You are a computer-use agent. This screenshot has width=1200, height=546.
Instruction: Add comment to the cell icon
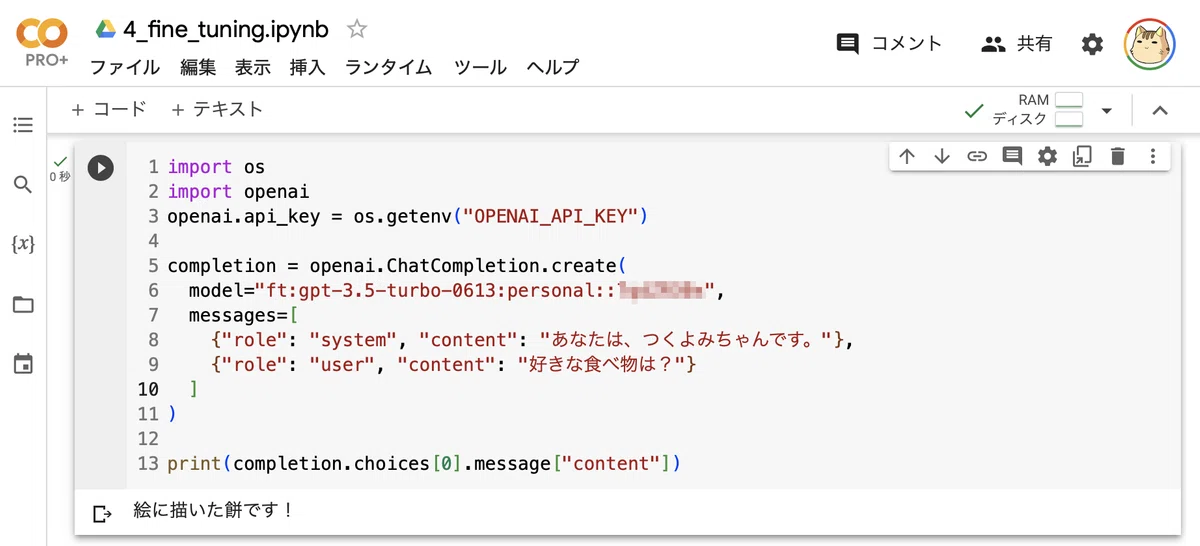[1012, 156]
